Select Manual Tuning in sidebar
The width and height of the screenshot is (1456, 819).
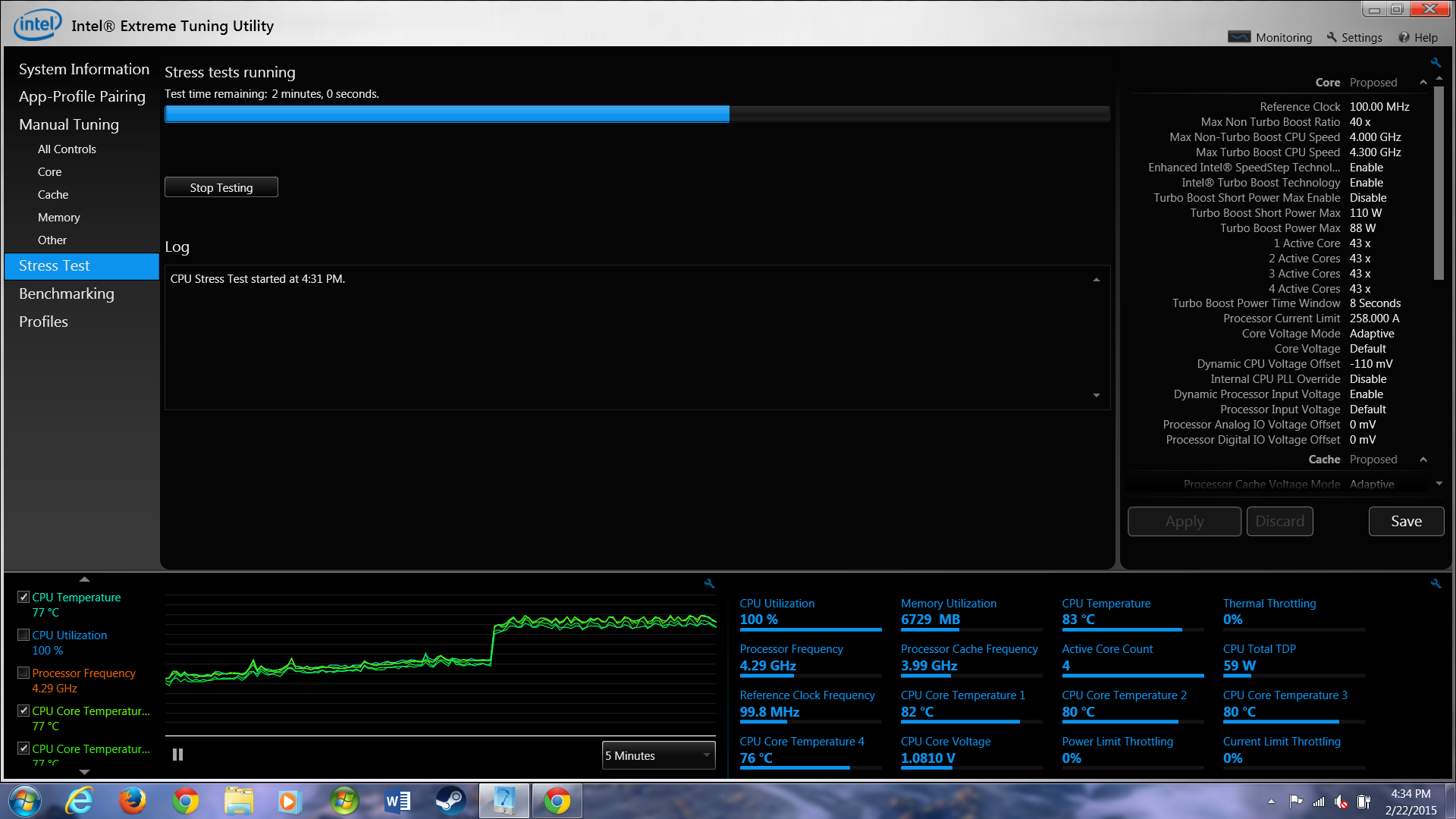(69, 124)
